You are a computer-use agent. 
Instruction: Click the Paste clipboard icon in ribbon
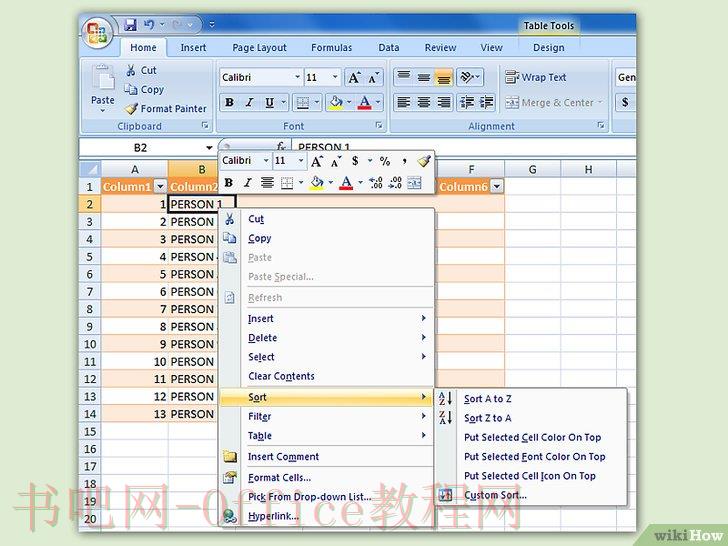pyautogui.click(x=103, y=78)
